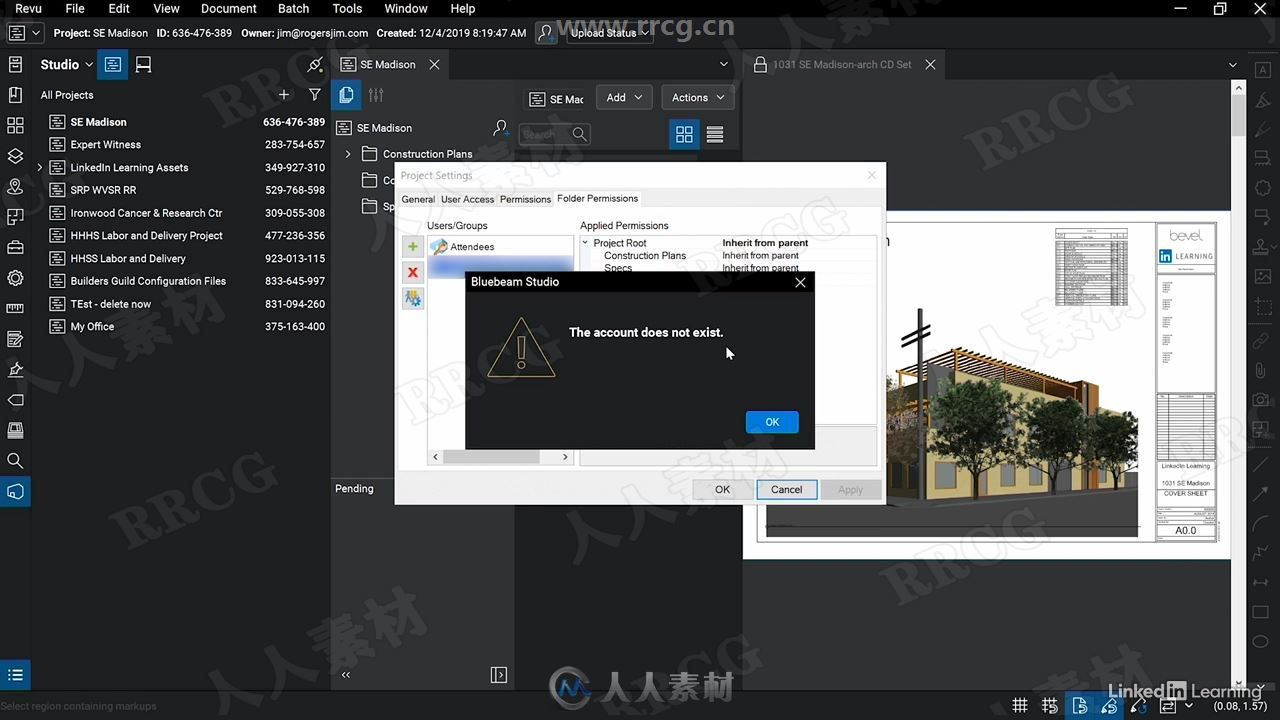The image size is (1280, 720).
Task: Collapse the Project Root permissions node
Action: 586,243
